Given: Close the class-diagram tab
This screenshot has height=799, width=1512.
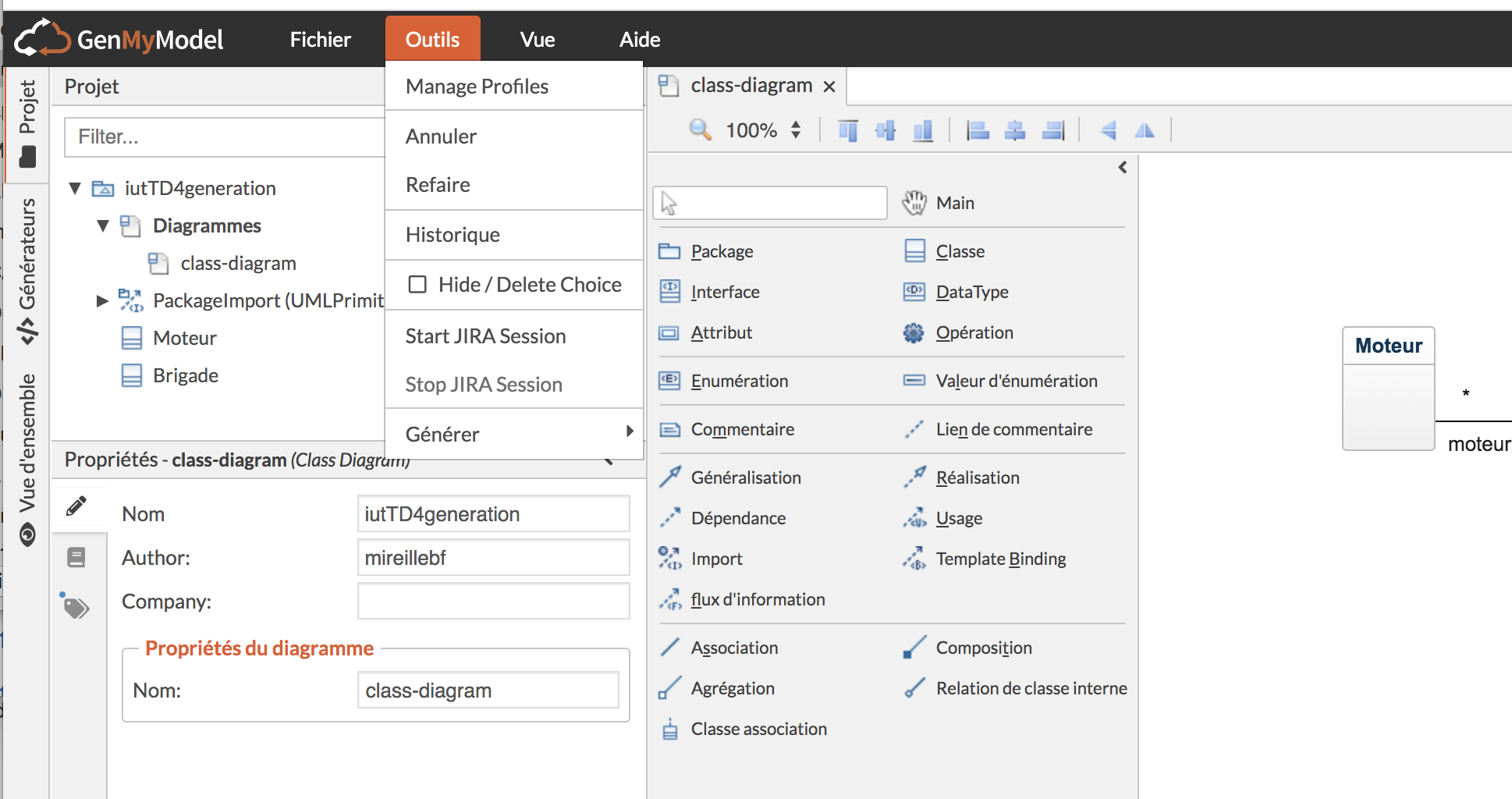Looking at the screenshot, I should [829, 87].
